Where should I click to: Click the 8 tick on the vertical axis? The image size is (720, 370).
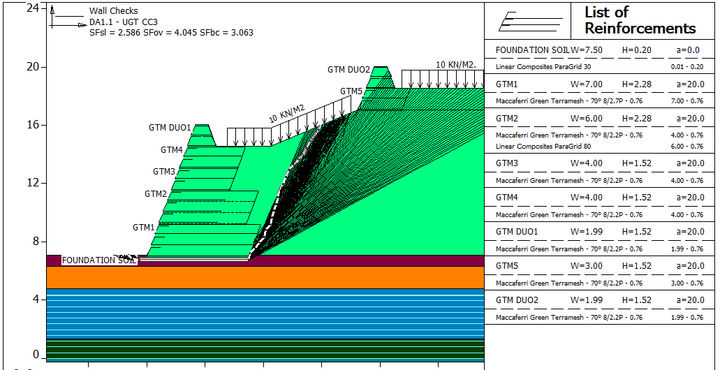[x=36, y=241]
